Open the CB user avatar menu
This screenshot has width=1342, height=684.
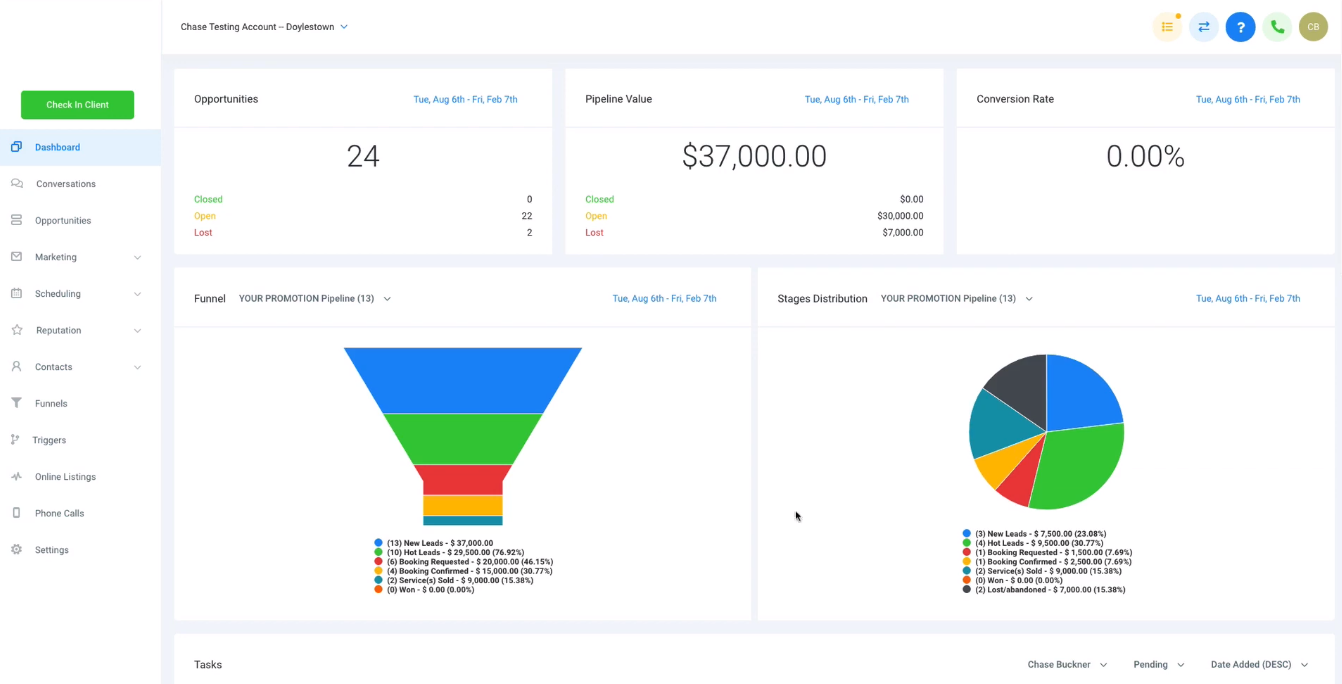pos(1313,27)
